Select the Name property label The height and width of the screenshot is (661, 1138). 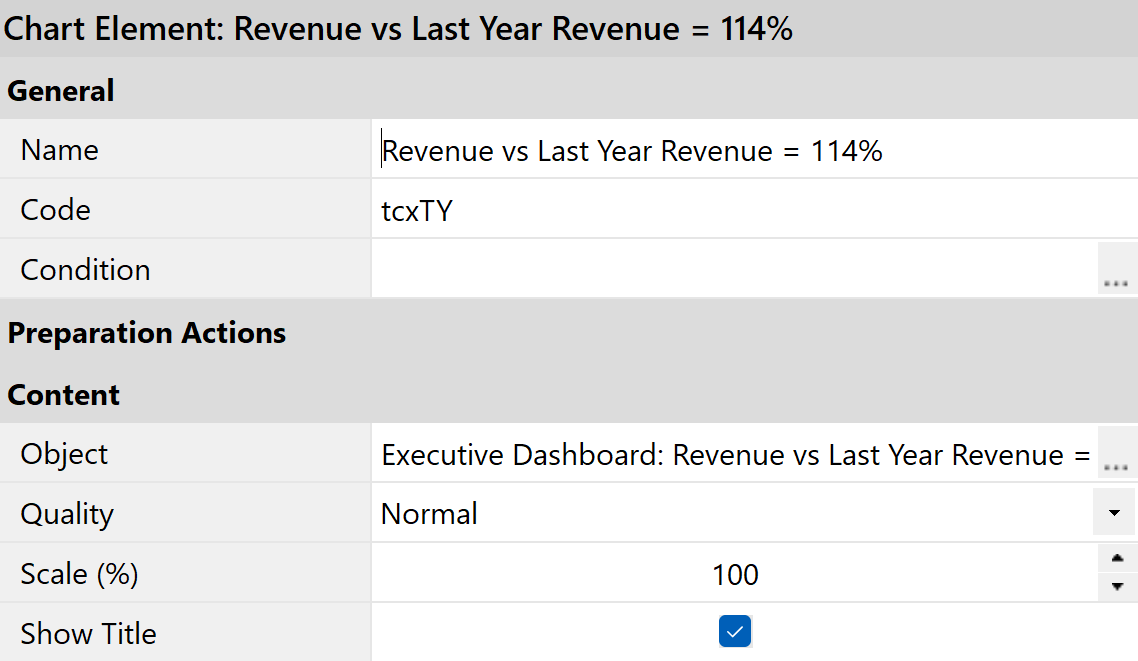(60, 151)
